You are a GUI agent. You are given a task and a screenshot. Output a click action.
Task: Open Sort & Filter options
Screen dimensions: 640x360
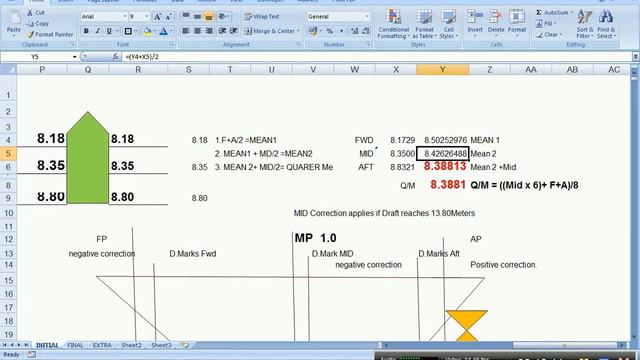[585, 24]
